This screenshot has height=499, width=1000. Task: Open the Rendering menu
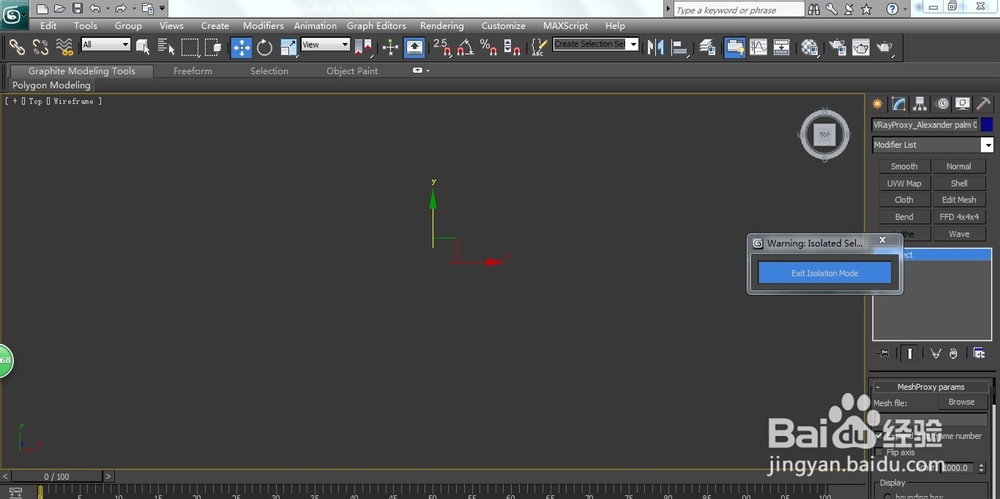[x=441, y=26]
